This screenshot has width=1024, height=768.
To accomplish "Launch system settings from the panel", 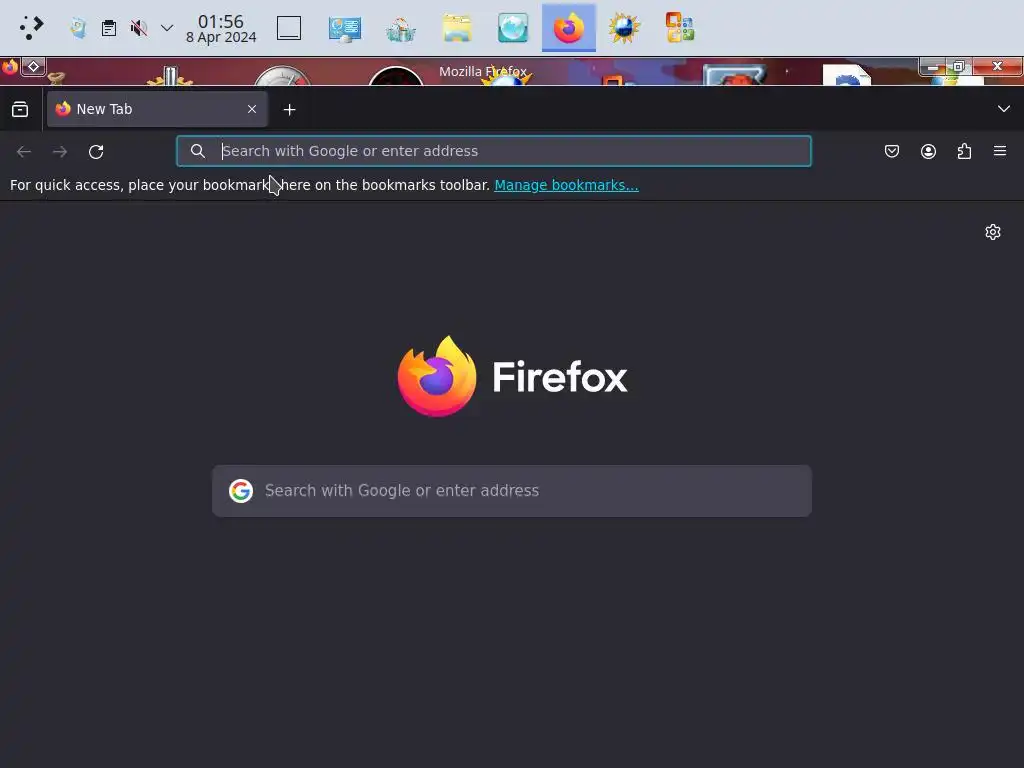I will click(345, 29).
